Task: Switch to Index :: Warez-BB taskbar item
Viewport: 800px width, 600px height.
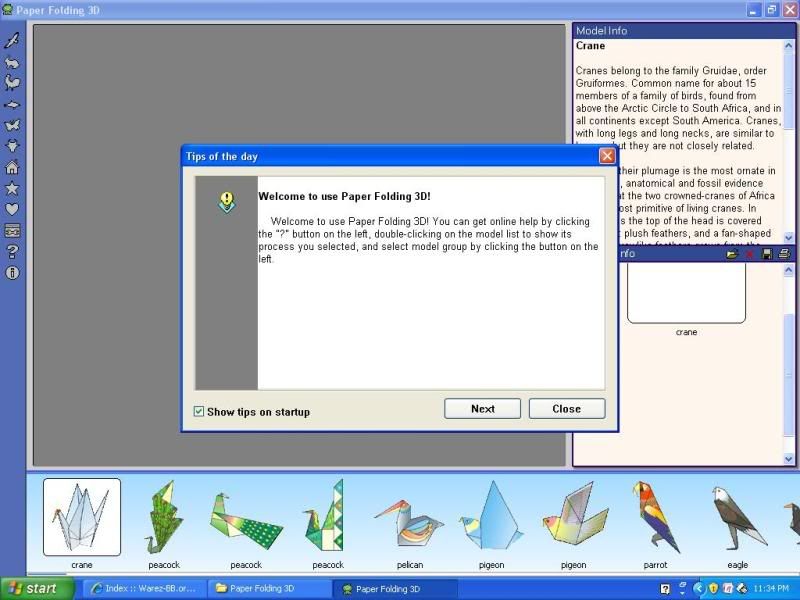Action: point(144,588)
